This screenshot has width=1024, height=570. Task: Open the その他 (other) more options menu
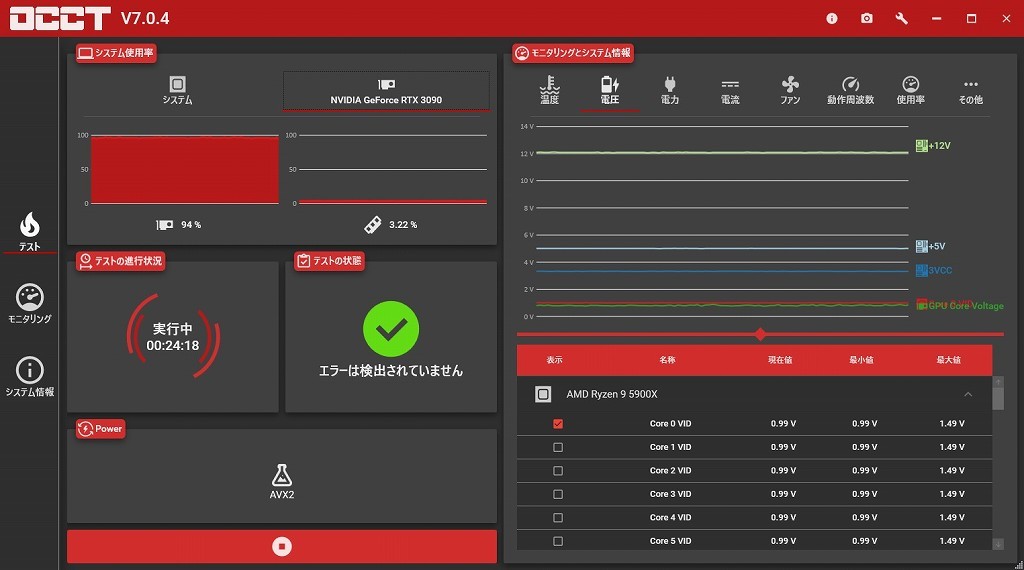click(x=970, y=90)
